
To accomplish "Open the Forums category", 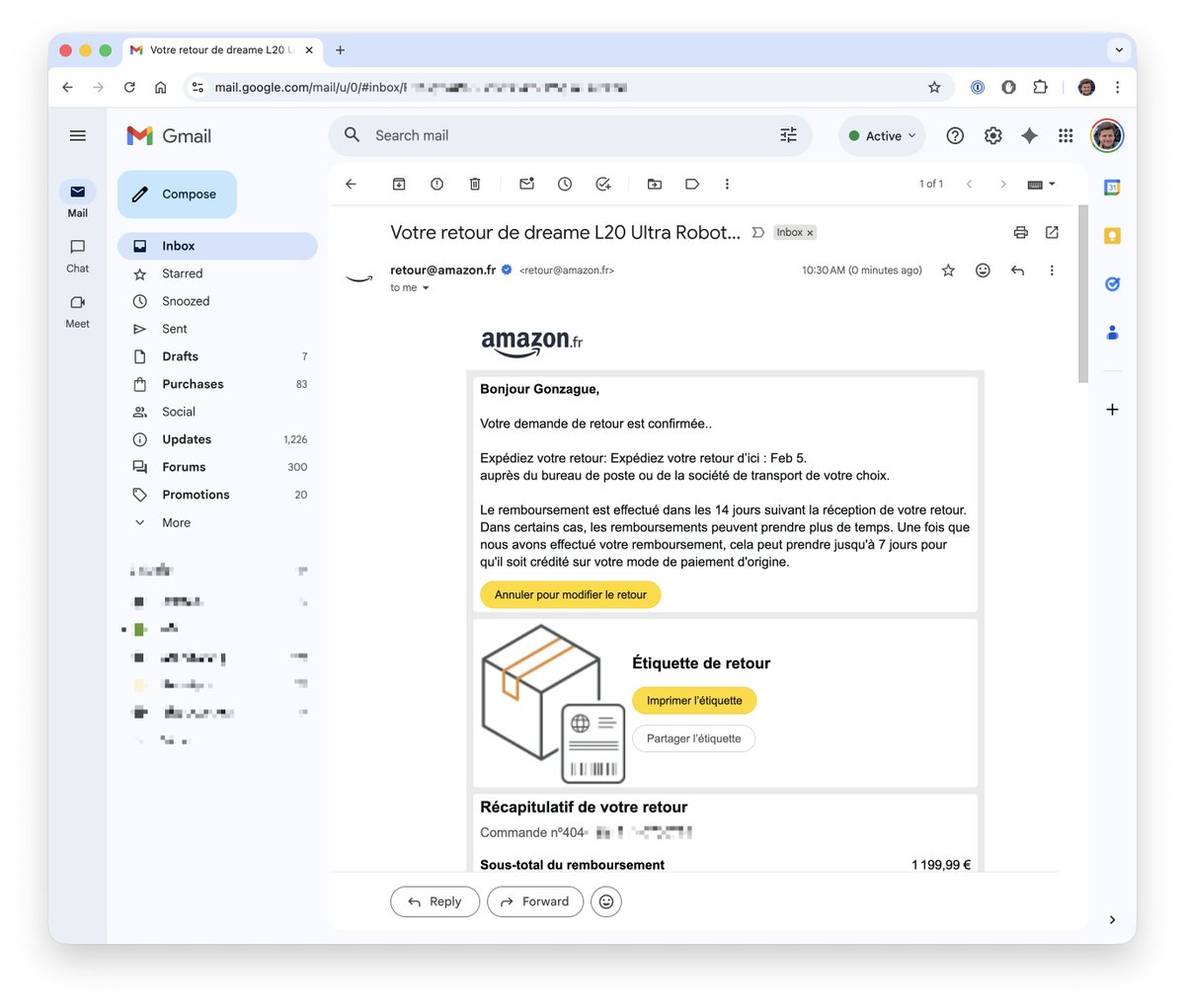I will pyautogui.click(x=217, y=467).
